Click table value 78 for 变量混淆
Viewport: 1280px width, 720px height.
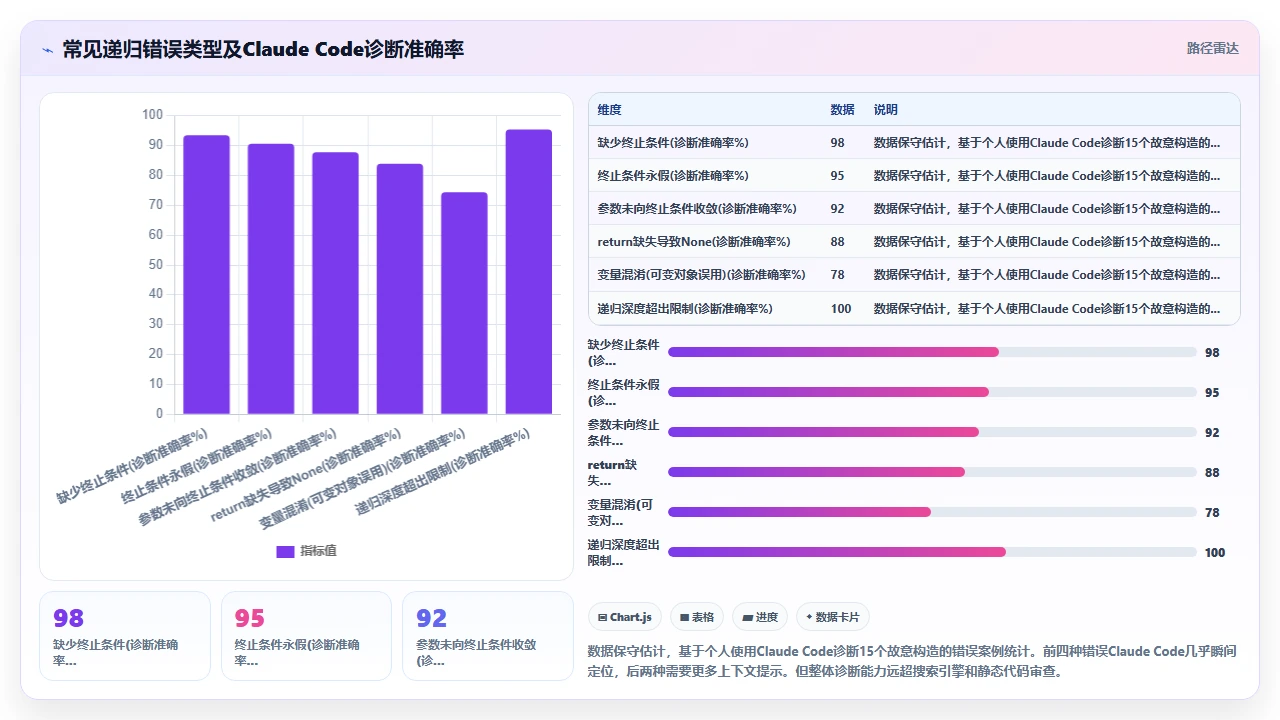pyautogui.click(x=837, y=275)
